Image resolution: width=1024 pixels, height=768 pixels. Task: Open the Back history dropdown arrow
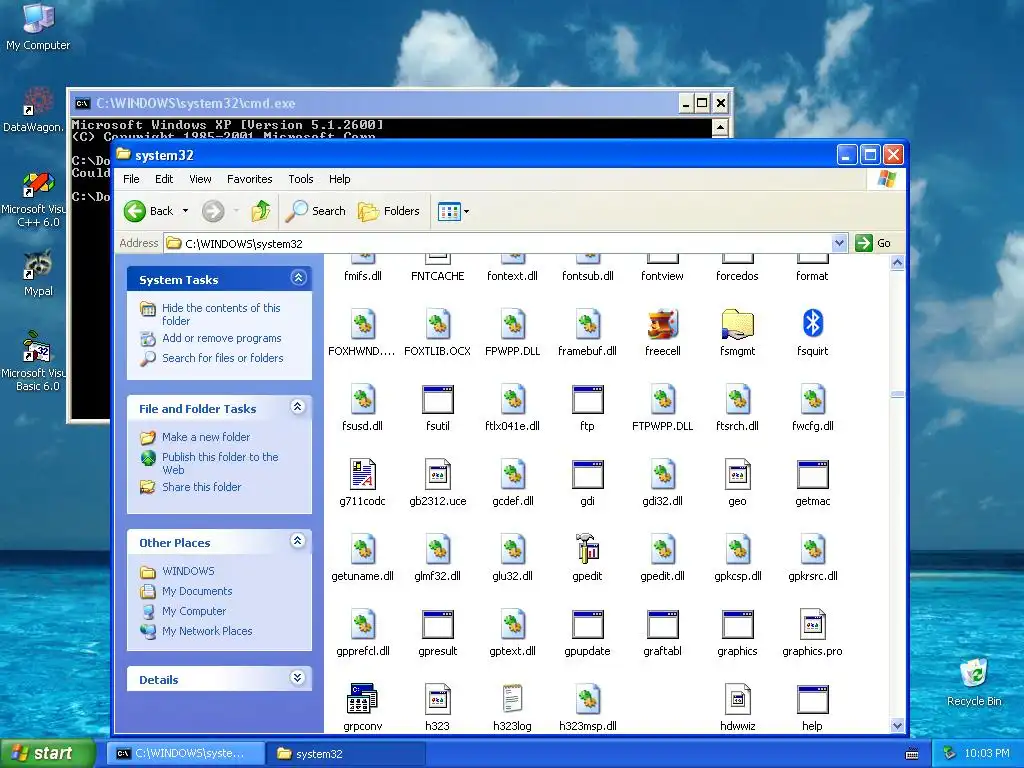pyautogui.click(x=185, y=211)
